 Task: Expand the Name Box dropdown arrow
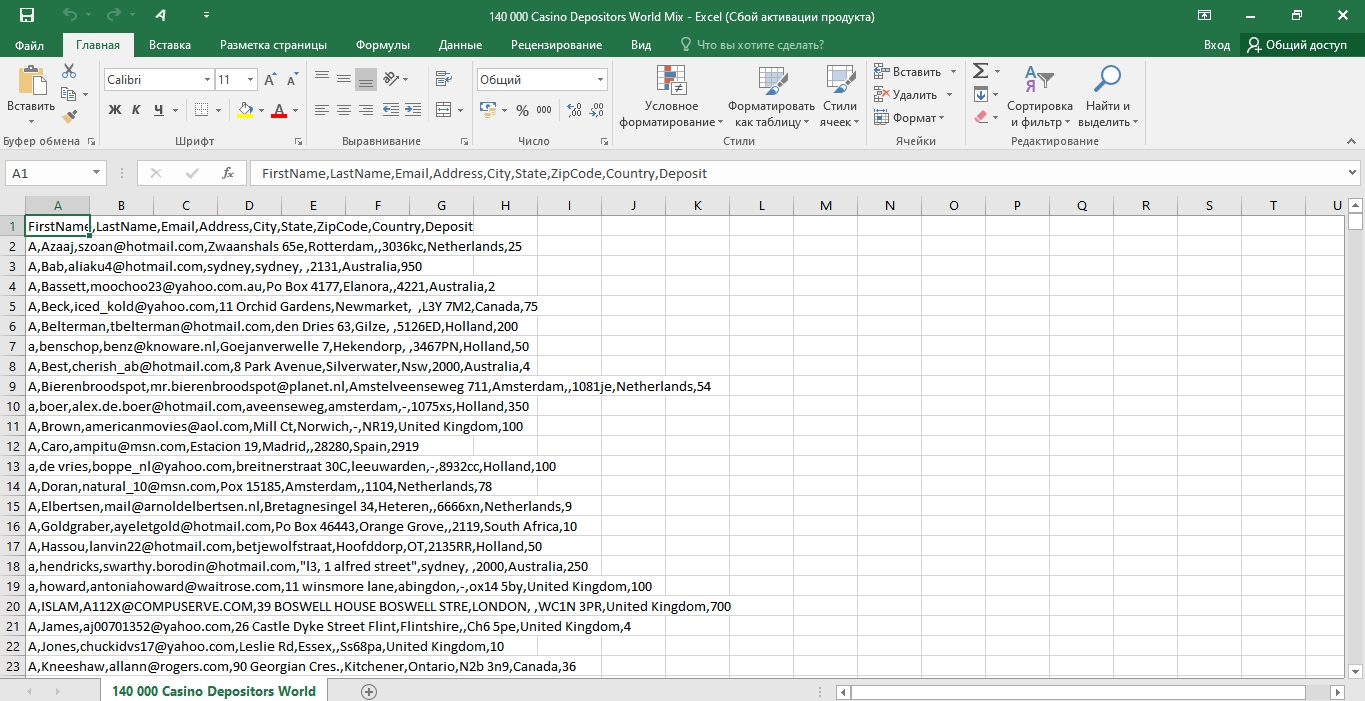pyautogui.click(x=96, y=173)
